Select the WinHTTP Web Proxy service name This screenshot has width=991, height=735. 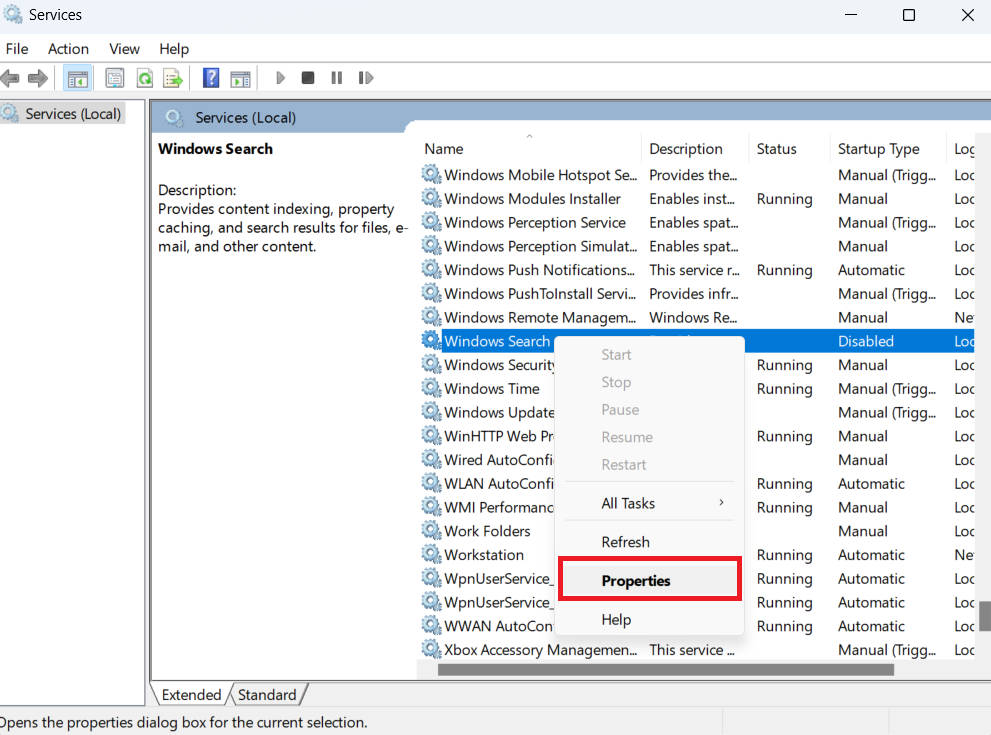pyautogui.click(x=499, y=436)
